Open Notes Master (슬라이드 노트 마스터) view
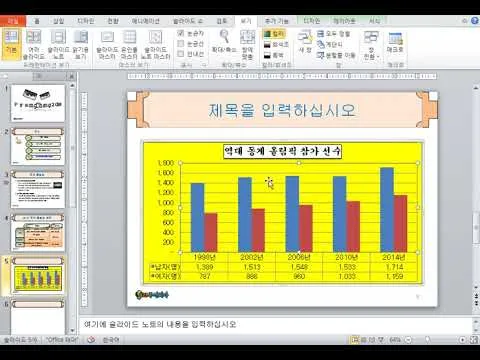Screen dimensions: 480x360 [x=155, y=44]
